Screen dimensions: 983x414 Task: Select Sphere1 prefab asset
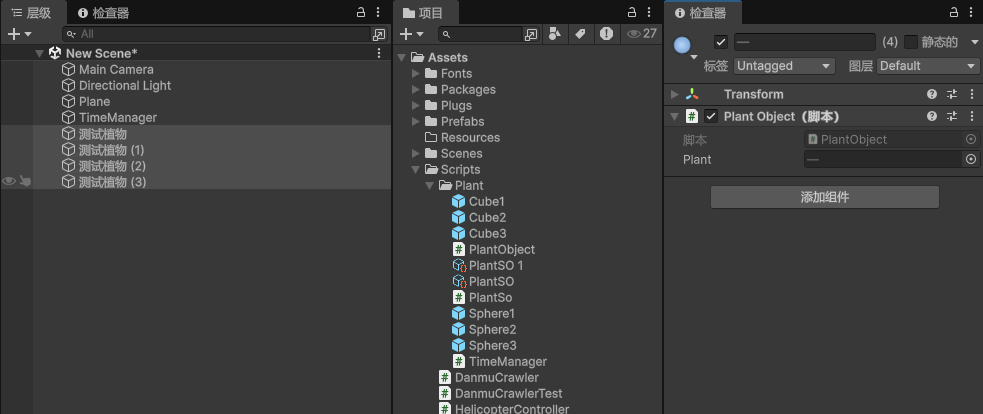pos(483,314)
